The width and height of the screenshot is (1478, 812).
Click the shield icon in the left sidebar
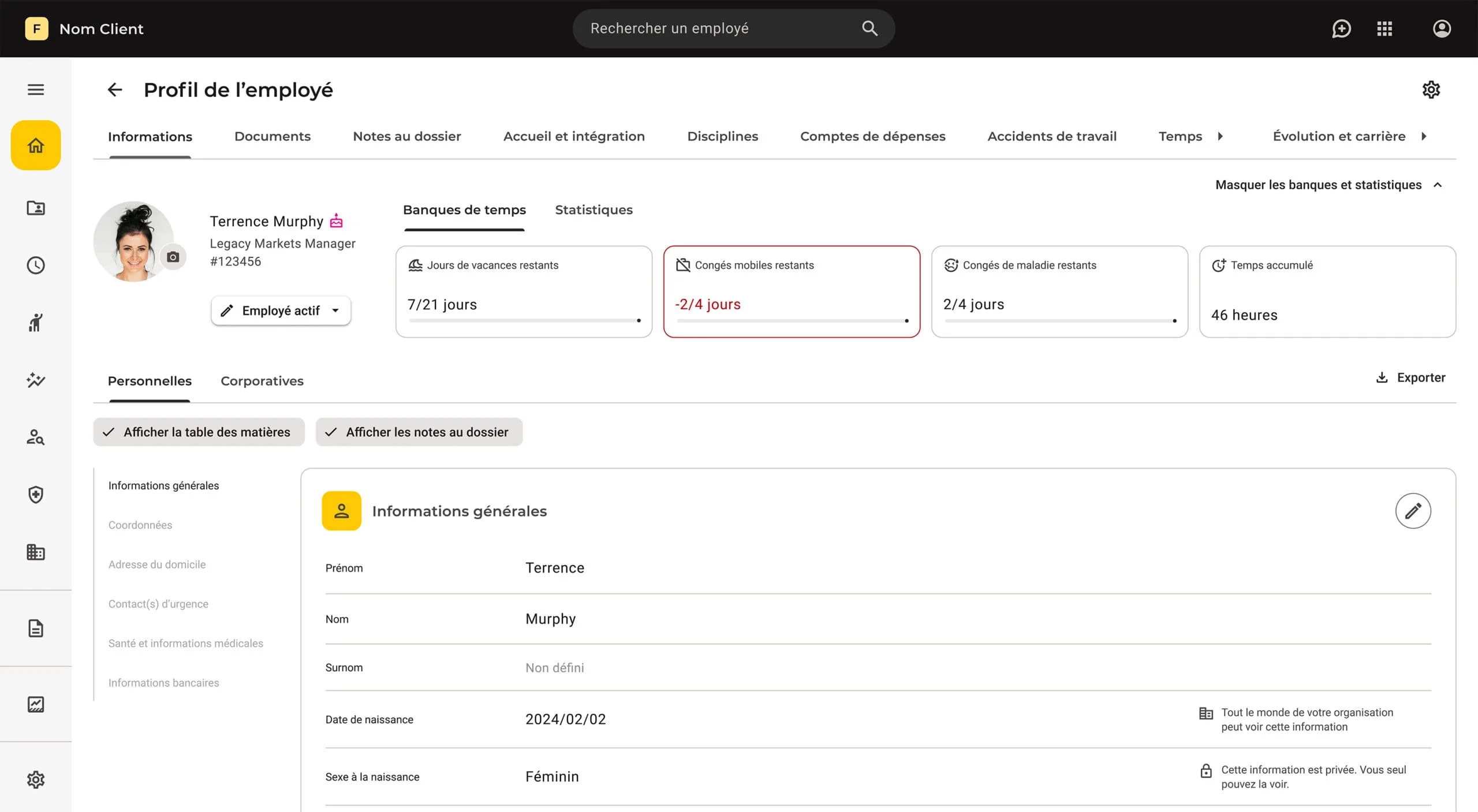[x=36, y=495]
